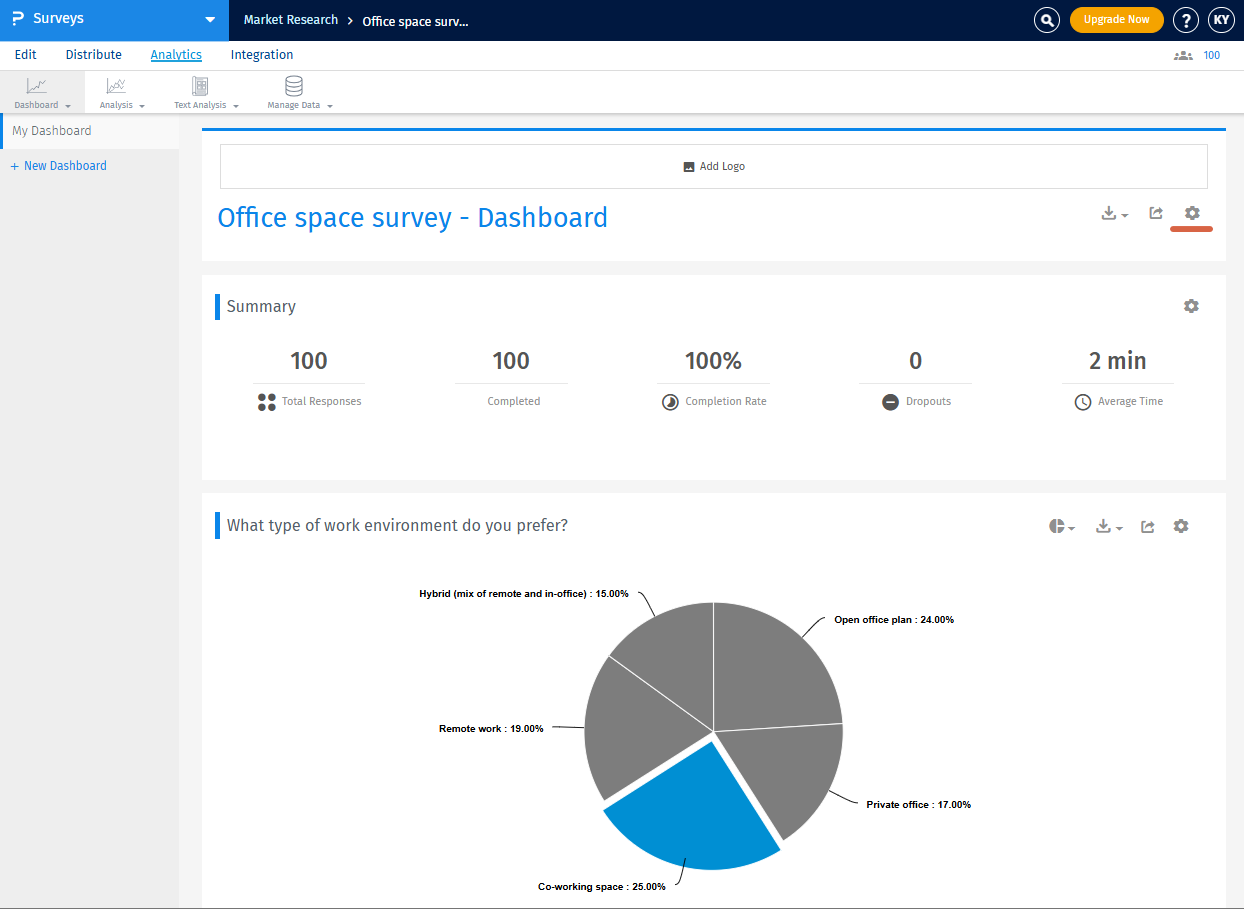Select the Text Analysis icon

click(x=199, y=87)
